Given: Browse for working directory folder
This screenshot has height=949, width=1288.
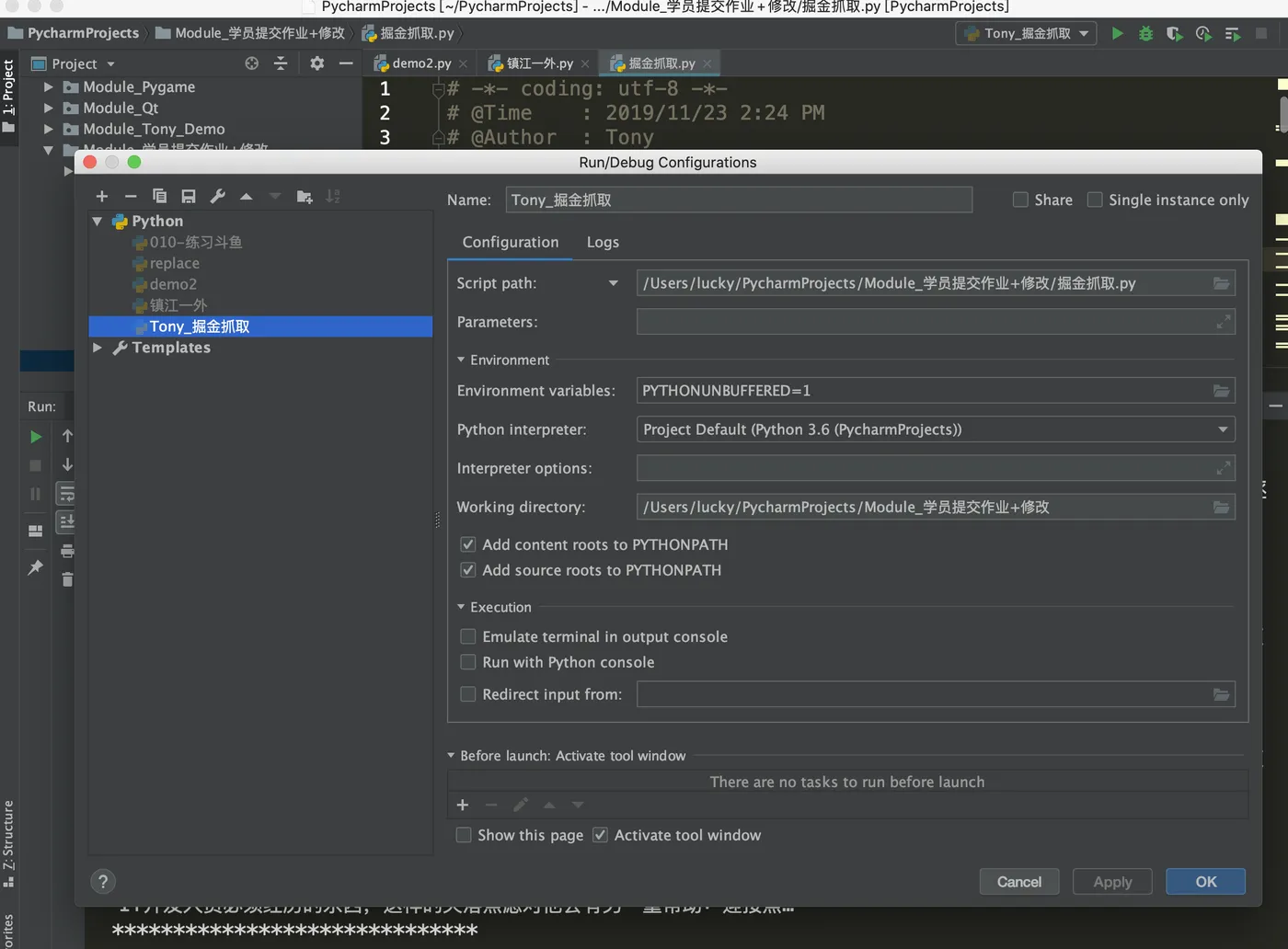Looking at the screenshot, I should [1221, 507].
